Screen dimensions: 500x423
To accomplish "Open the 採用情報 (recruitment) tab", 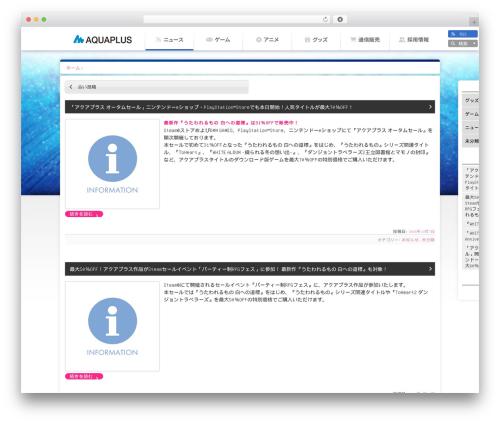I will point(414,40).
